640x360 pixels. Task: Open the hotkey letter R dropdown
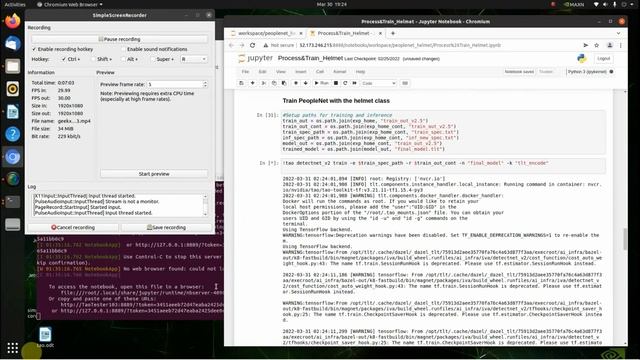(x=194, y=59)
